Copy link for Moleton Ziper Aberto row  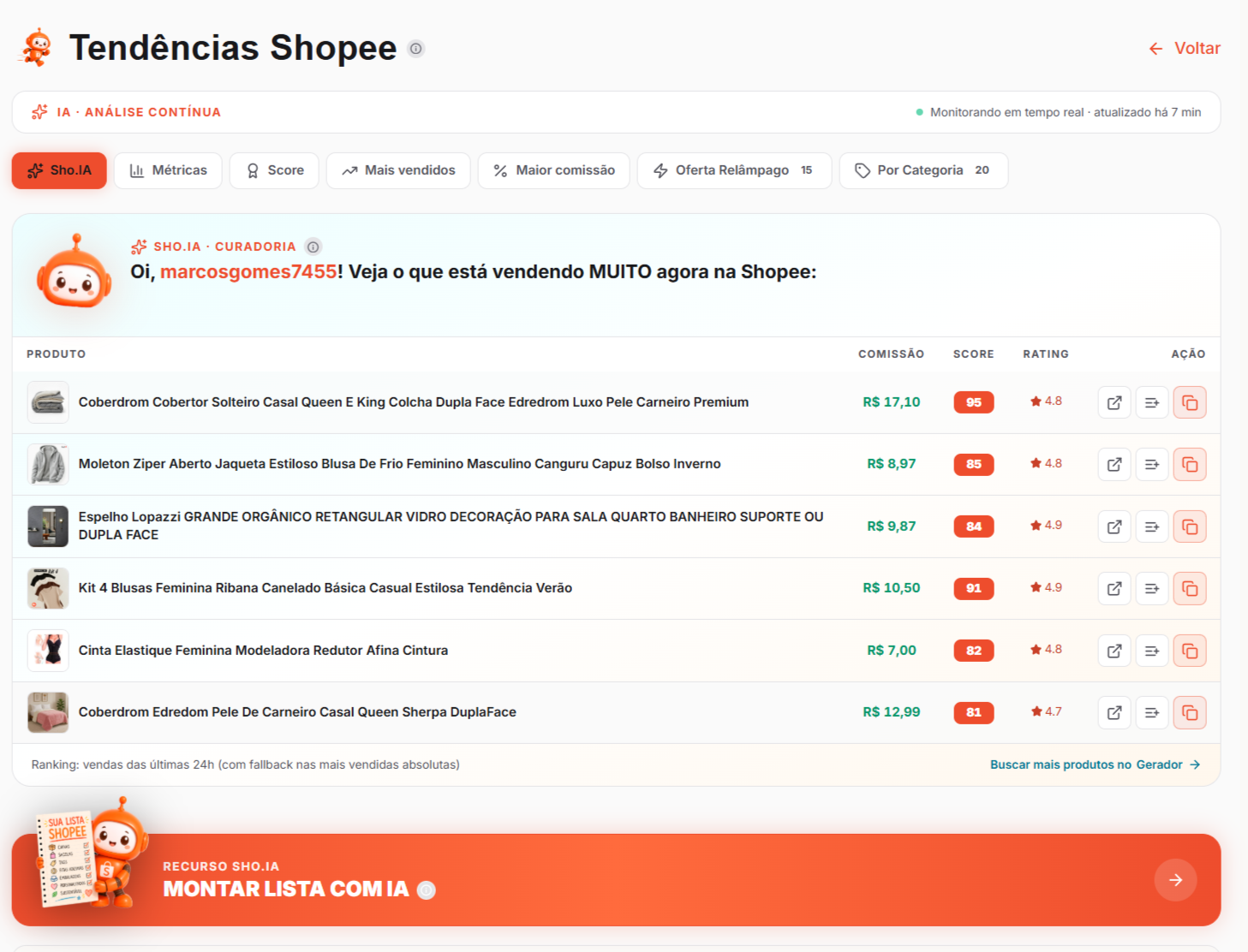(1190, 464)
